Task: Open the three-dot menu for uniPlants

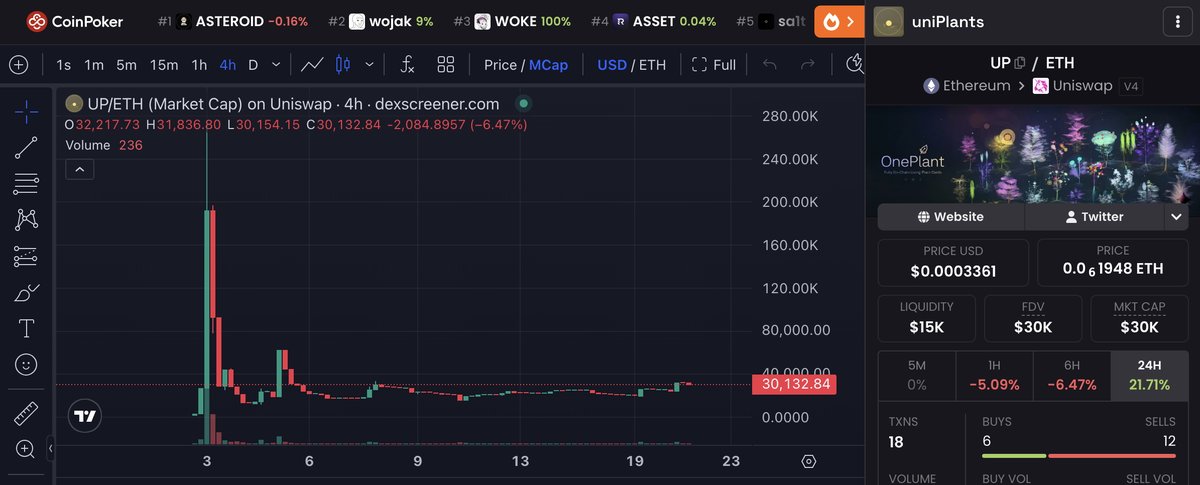Action: [x=1175, y=21]
